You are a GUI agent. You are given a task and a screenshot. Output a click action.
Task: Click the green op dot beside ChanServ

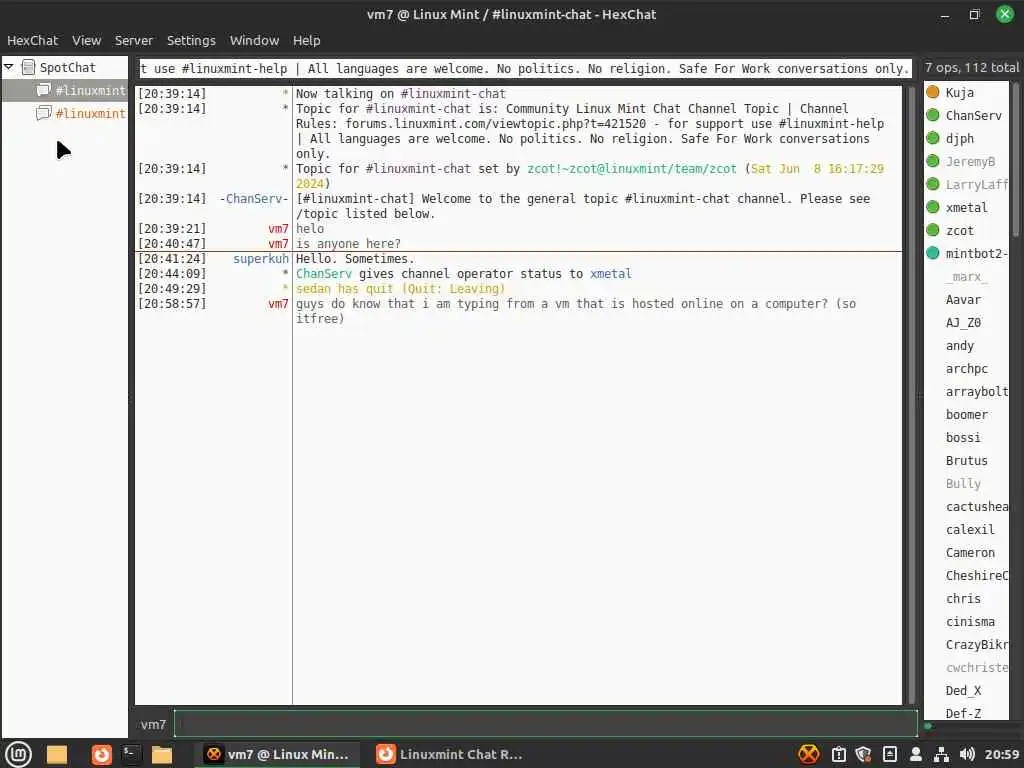[x=933, y=115]
